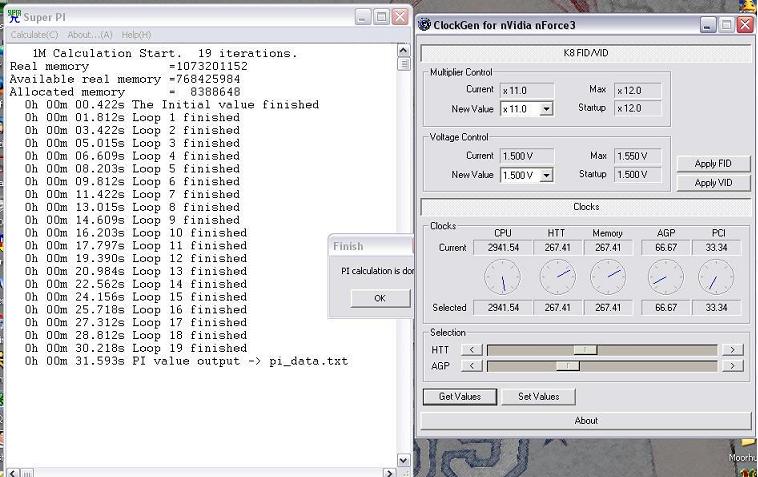Click the HTT slider left arrow
This screenshot has height=477, width=758.
click(472, 349)
